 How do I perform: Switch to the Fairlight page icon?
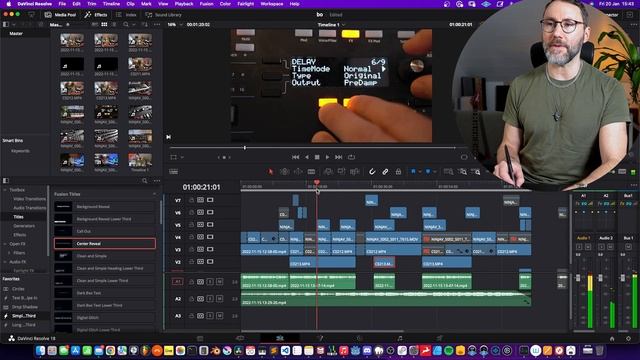pyautogui.click(x=400, y=338)
